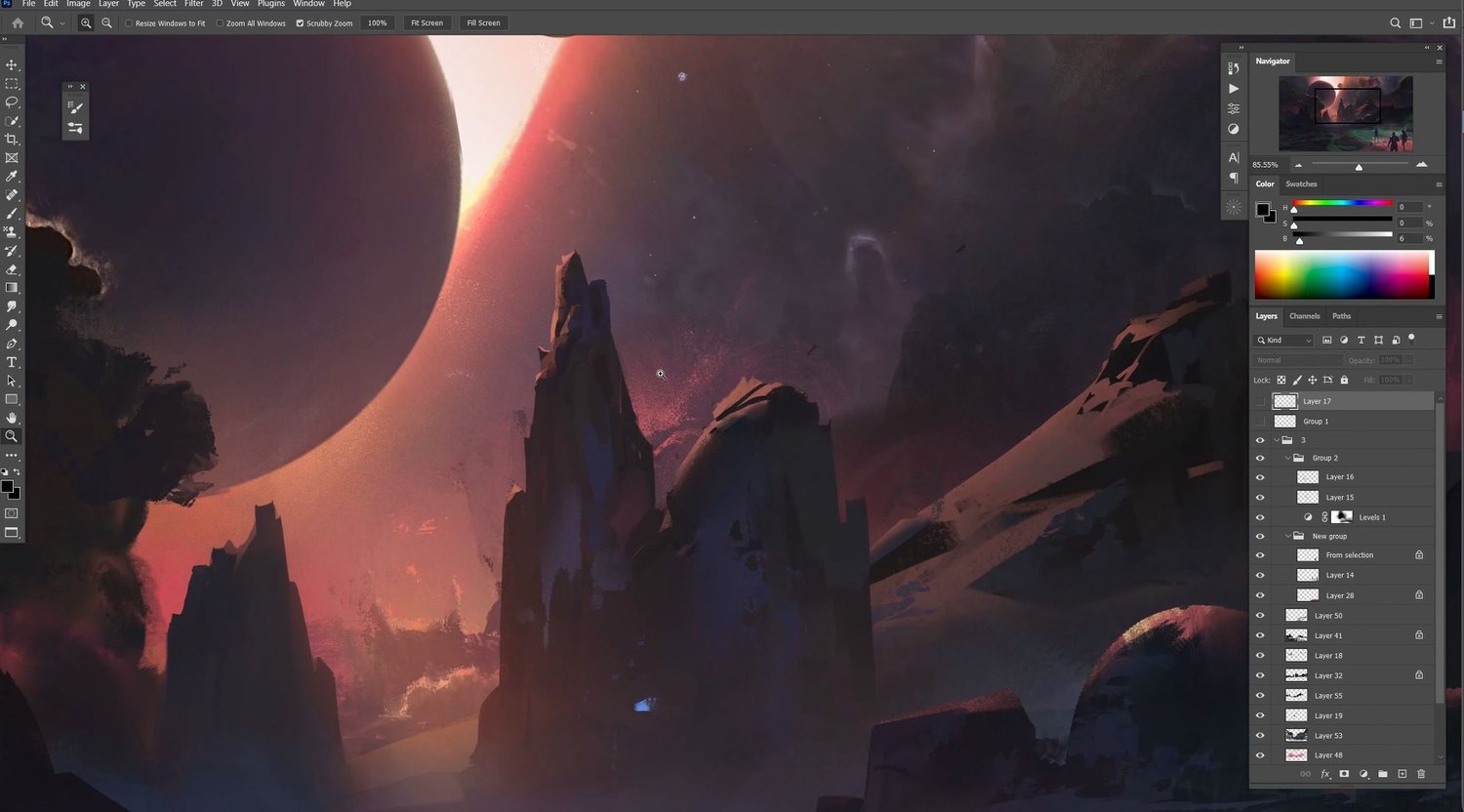This screenshot has width=1464, height=812.
Task: Click the 100% zoom button
Action: click(378, 22)
